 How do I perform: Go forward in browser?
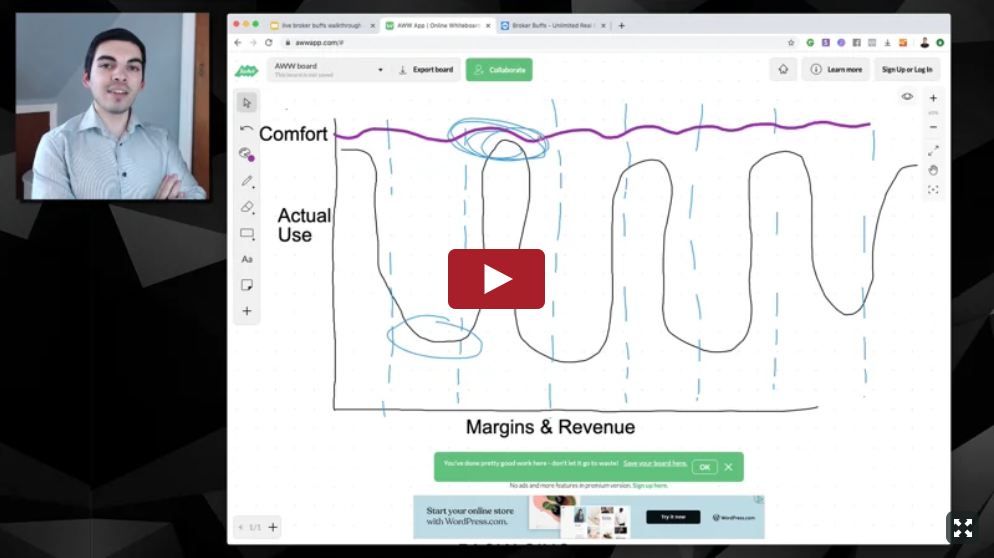pos(253,42)
